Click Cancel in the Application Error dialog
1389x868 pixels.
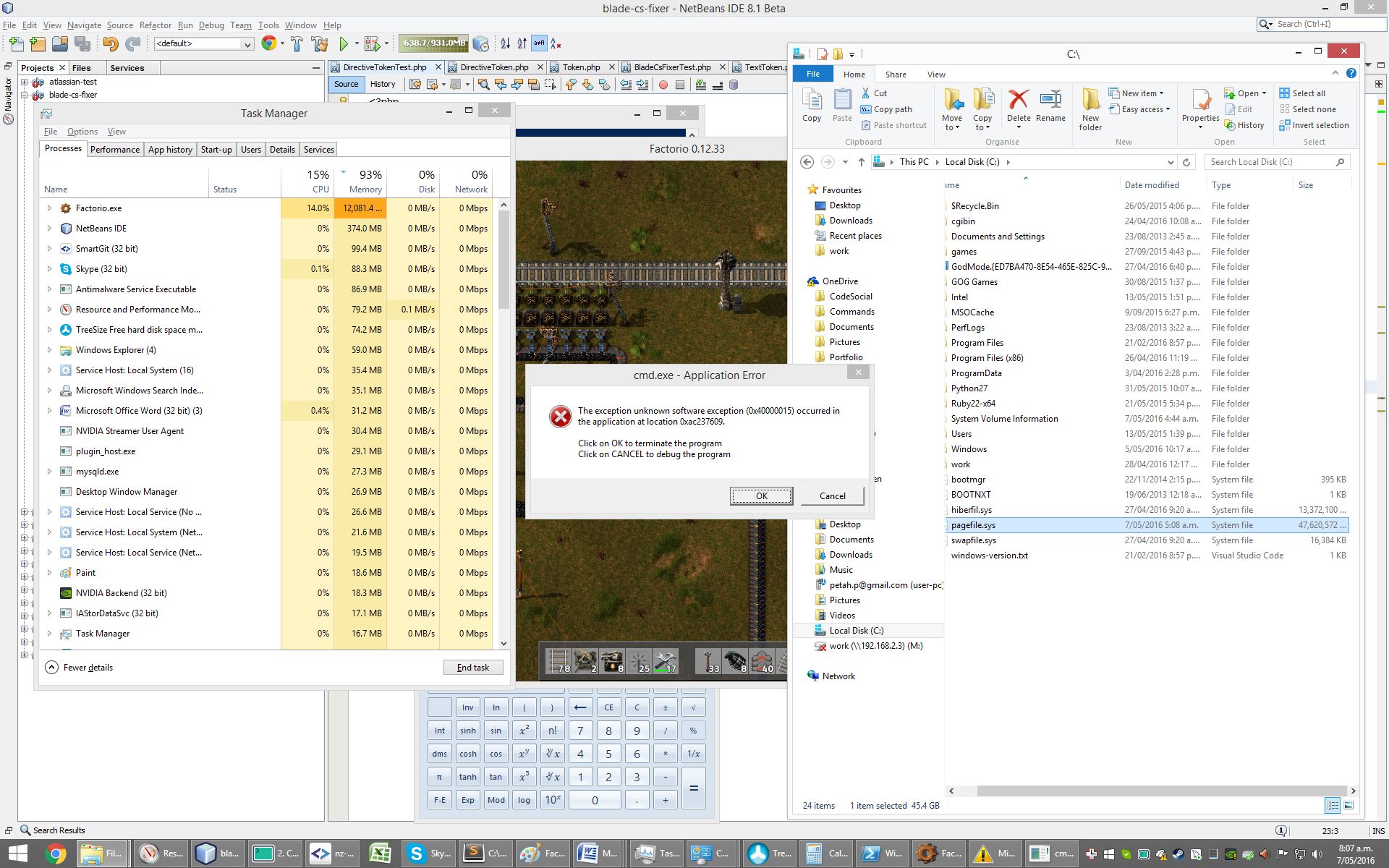pyautogui.click(x=833, y=496)
